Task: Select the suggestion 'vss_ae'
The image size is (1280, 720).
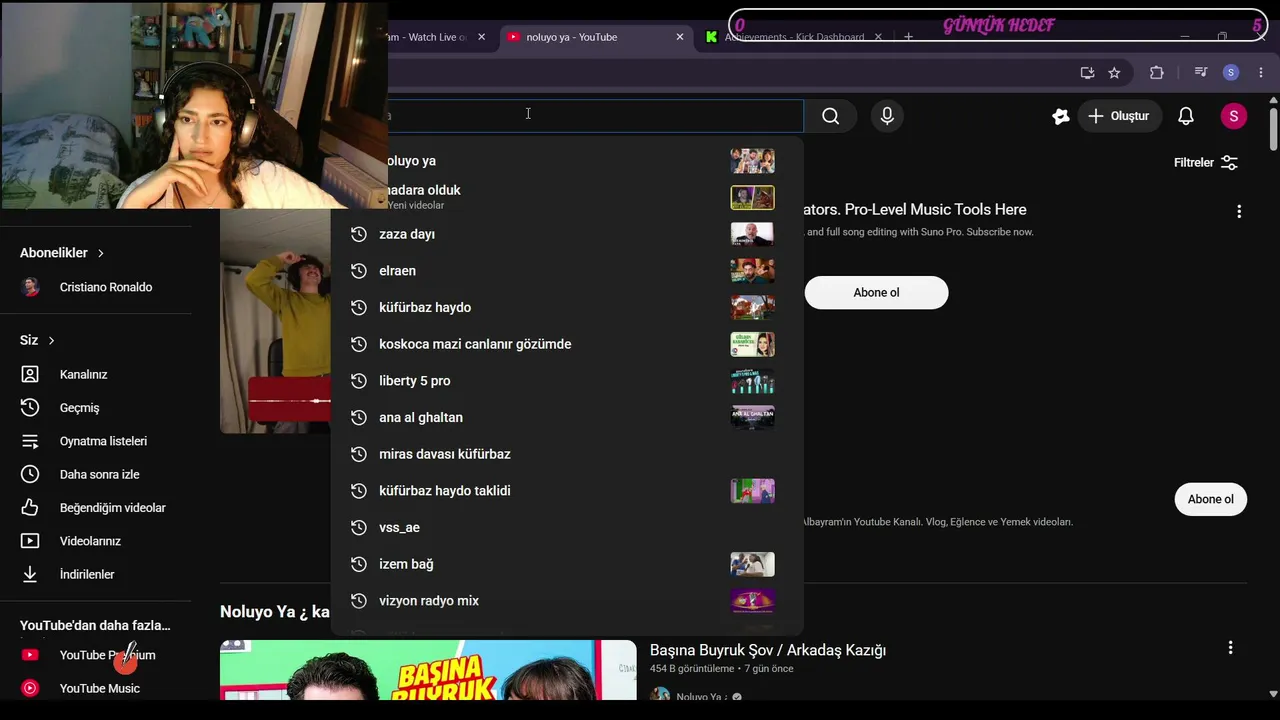Action: tap(567, 527)
